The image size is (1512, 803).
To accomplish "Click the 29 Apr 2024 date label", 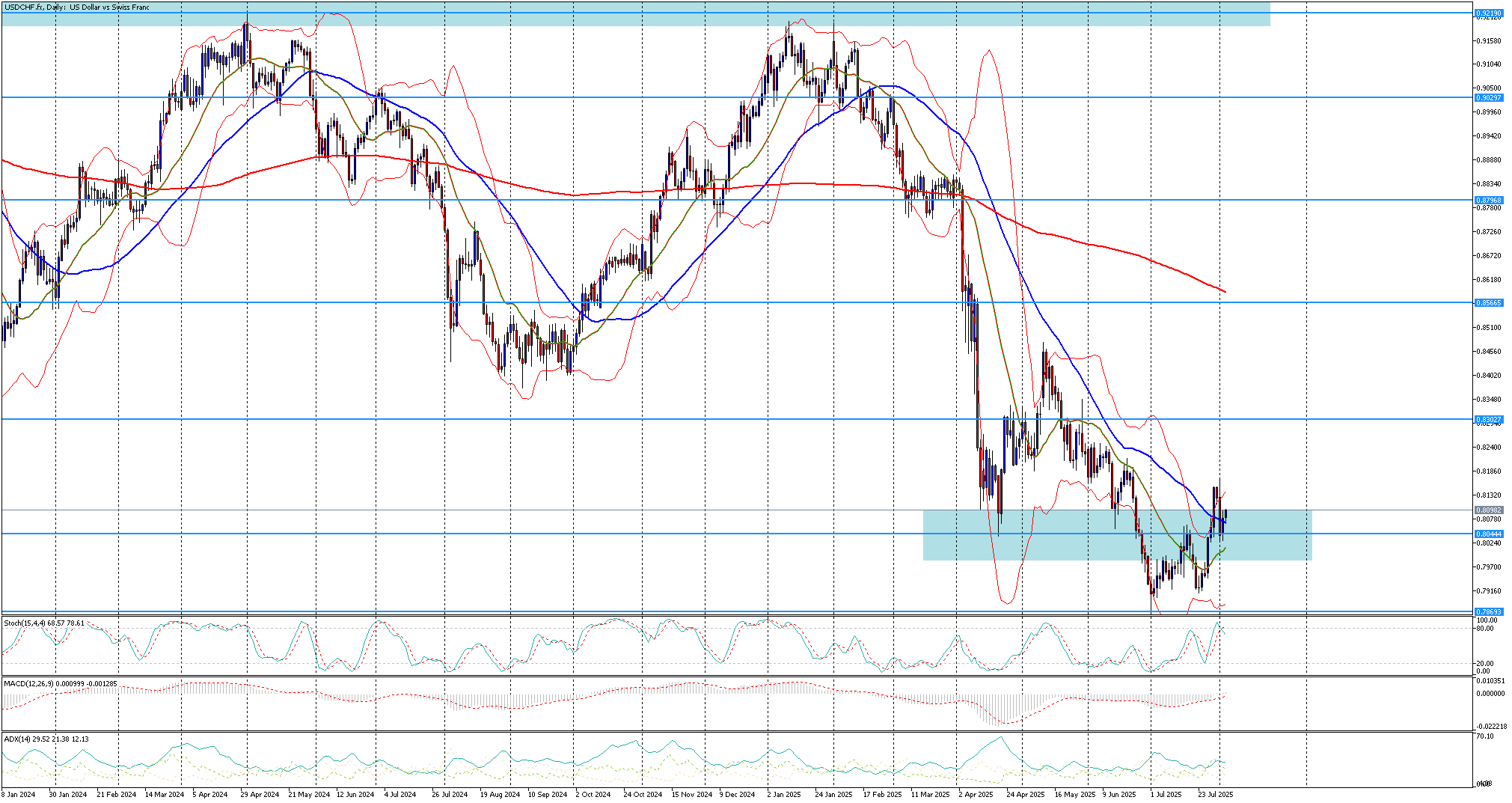I will tap(260, 795).
